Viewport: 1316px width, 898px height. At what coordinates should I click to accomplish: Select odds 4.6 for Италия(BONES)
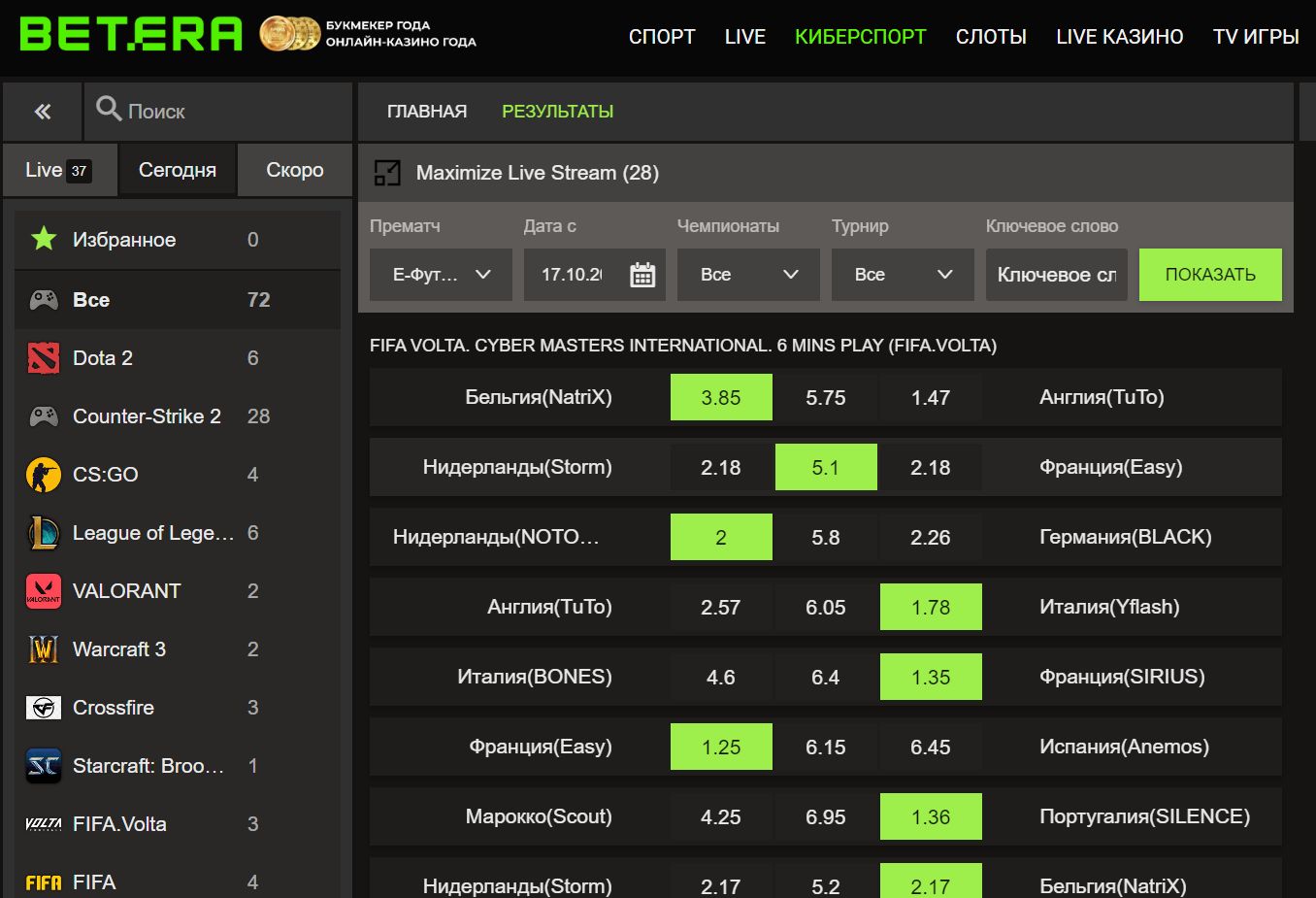click(x=721, y=677)
